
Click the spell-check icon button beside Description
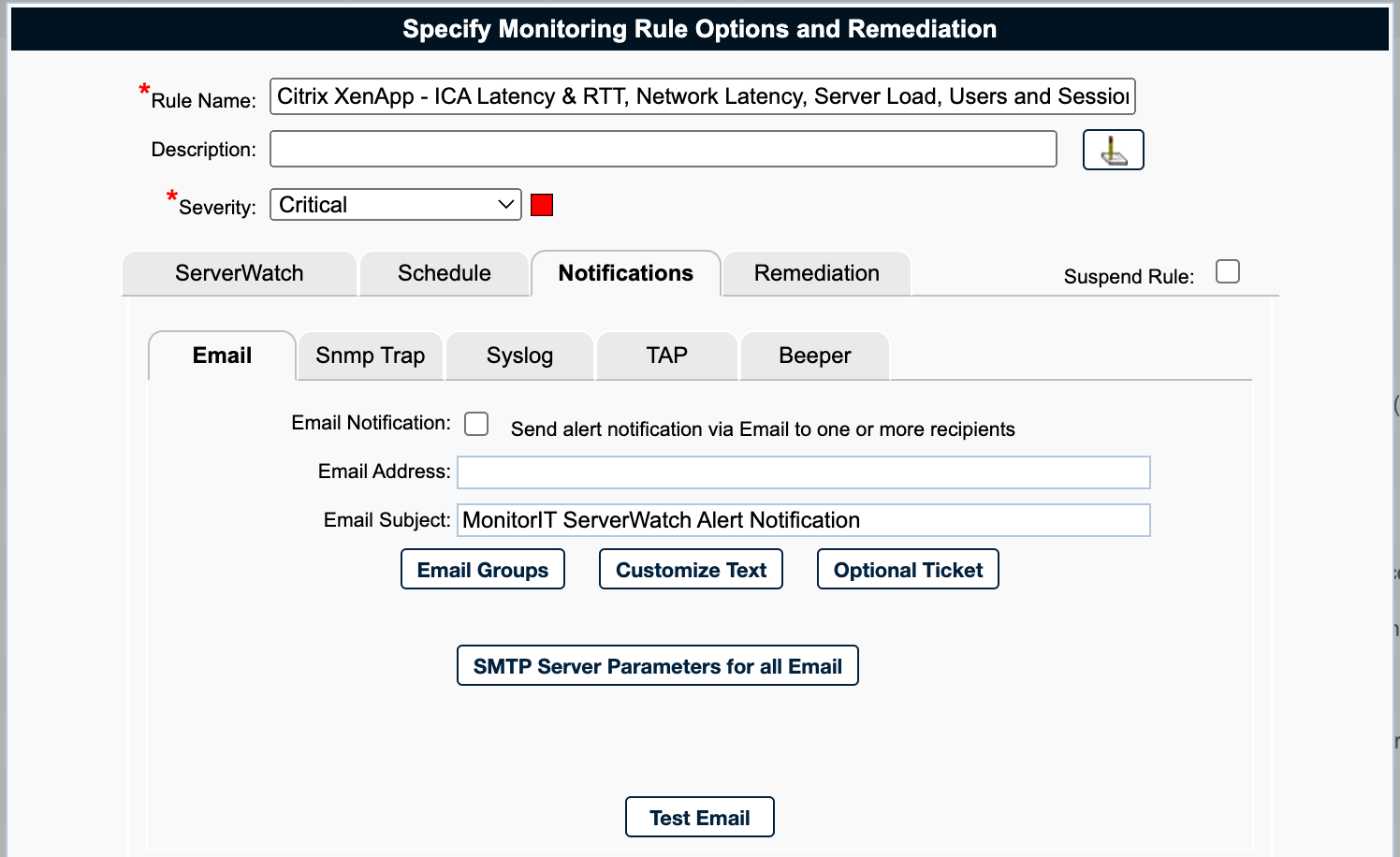(x=1113, y=150)
